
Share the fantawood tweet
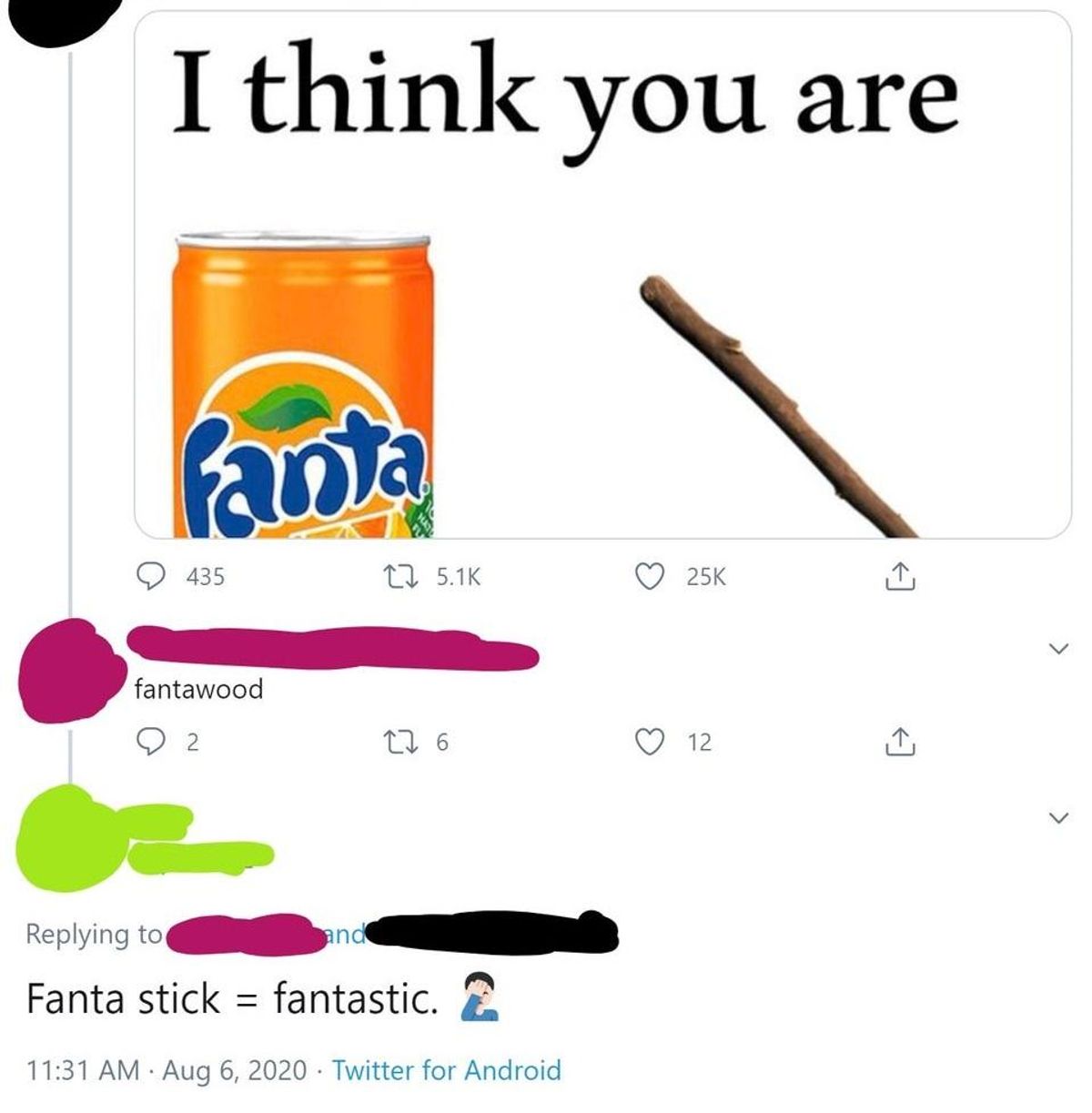pyautogui.click(x=898, y=743)
